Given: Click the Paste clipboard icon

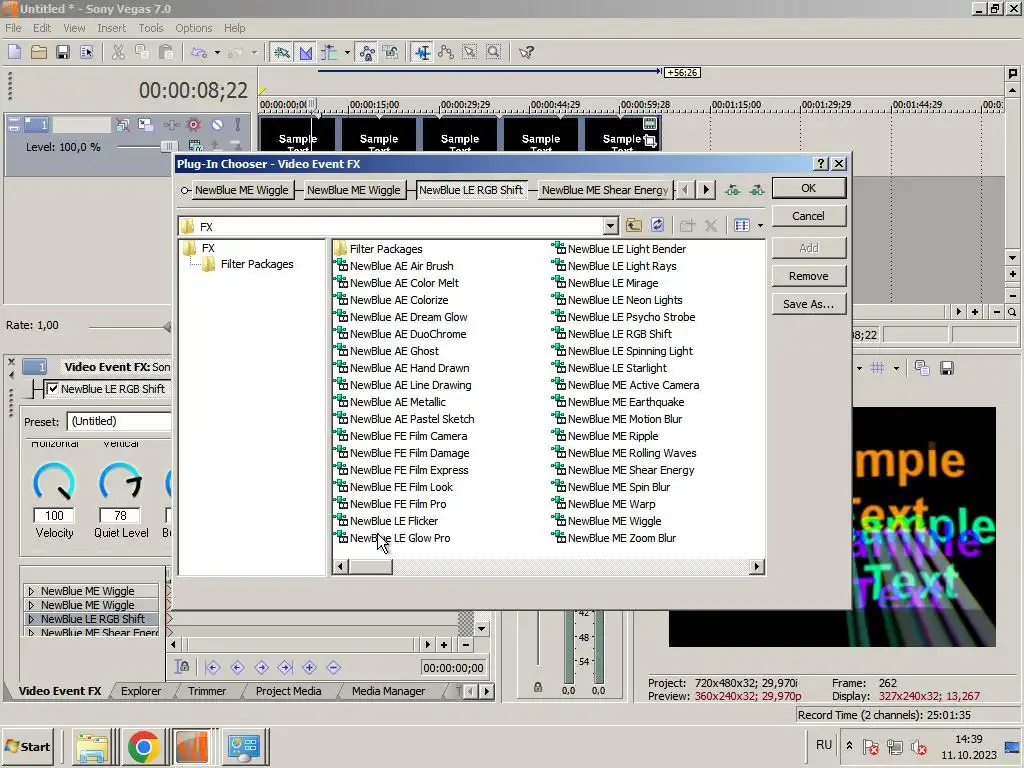Looking at the screenshot, I should click(x=166, y=52).
